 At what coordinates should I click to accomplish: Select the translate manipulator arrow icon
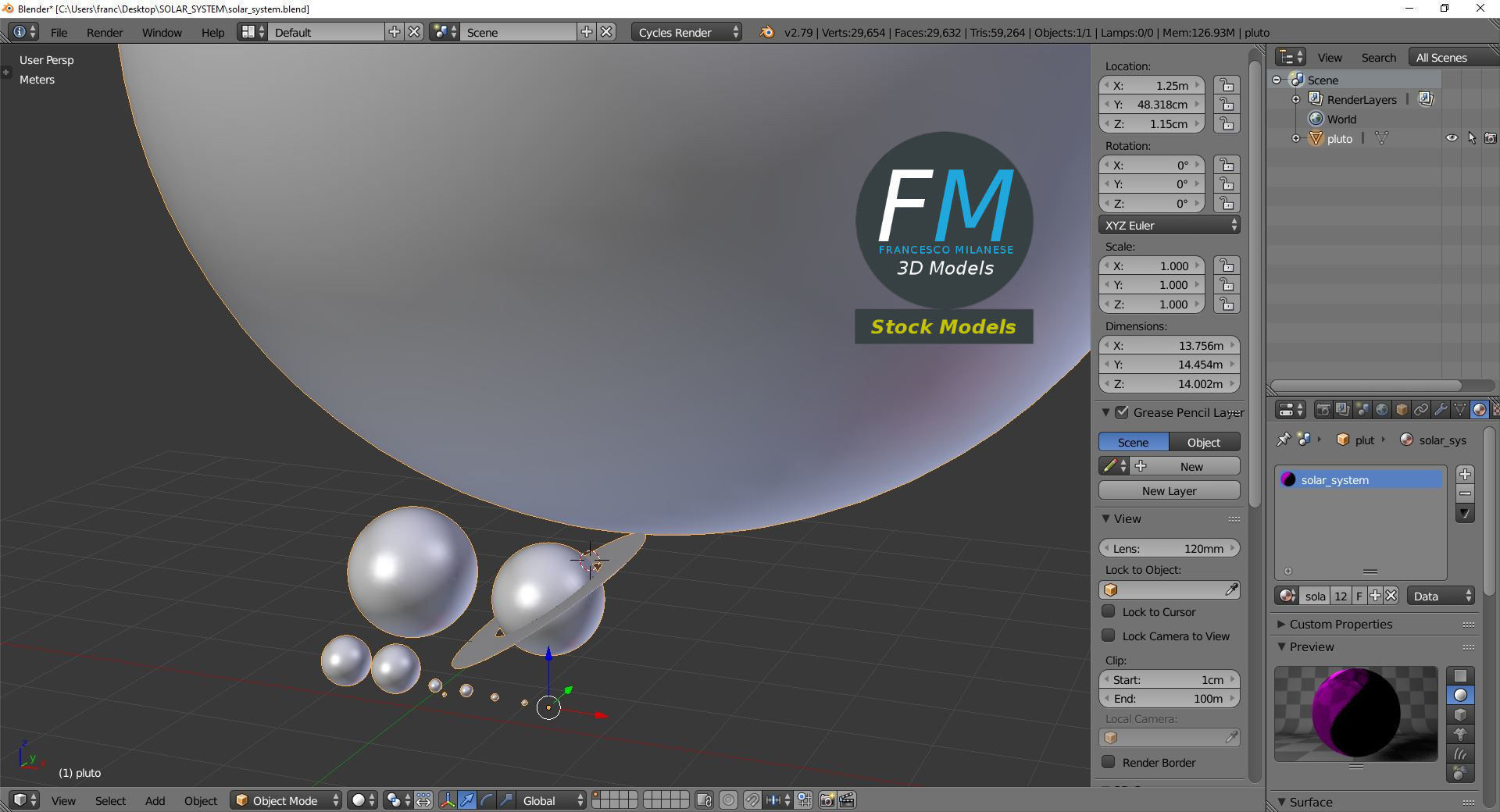point(467,800)
